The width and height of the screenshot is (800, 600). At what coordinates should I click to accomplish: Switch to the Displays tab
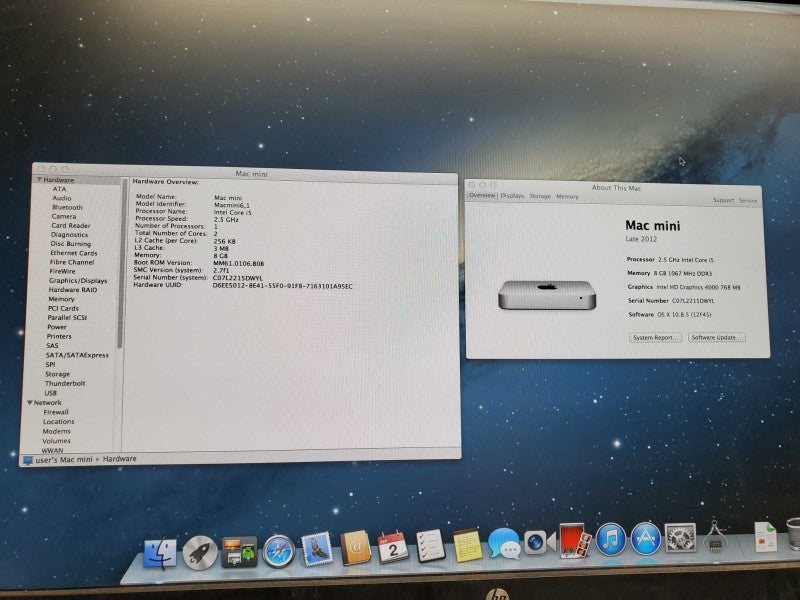click(512, 196)
